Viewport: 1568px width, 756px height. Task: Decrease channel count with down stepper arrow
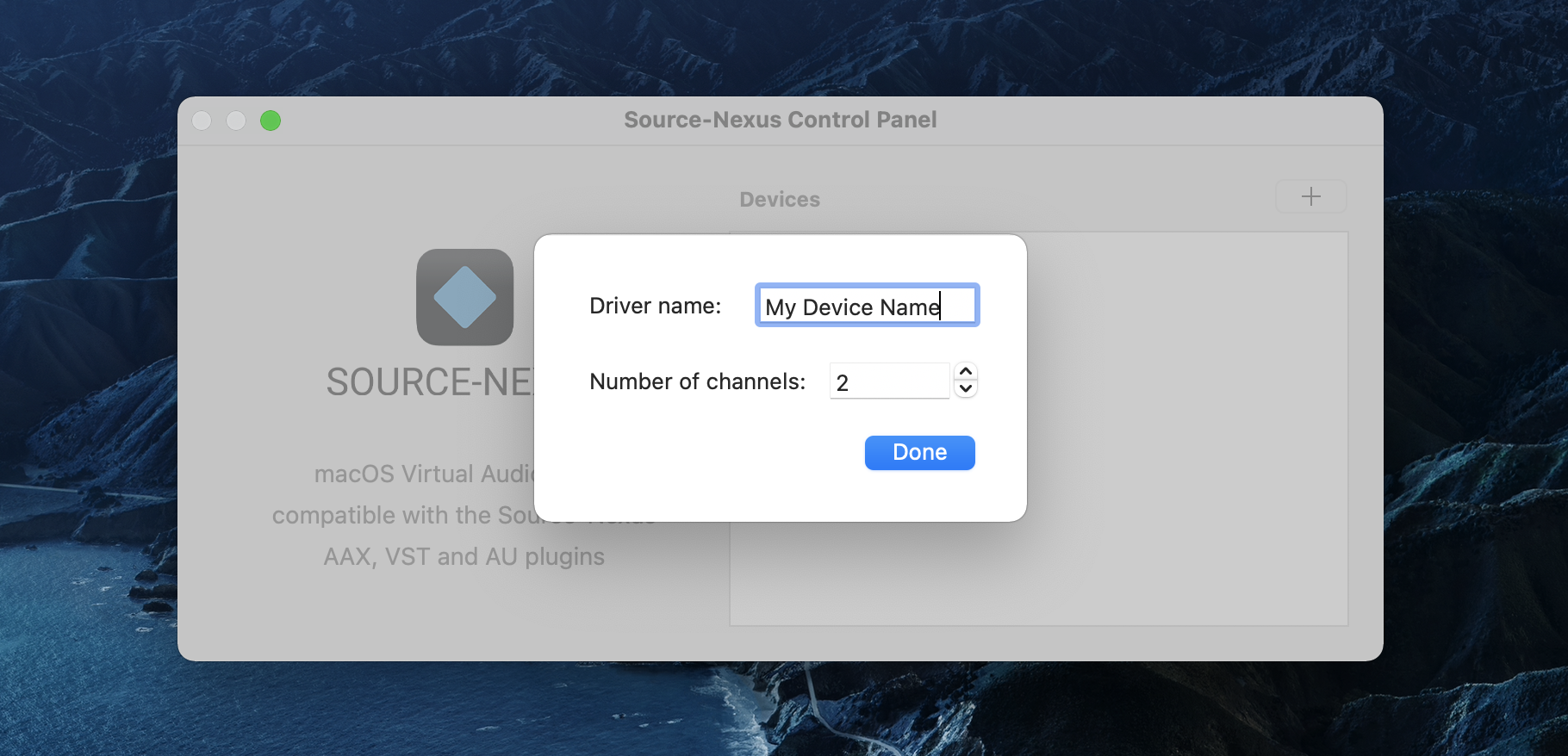pos(966,389)
